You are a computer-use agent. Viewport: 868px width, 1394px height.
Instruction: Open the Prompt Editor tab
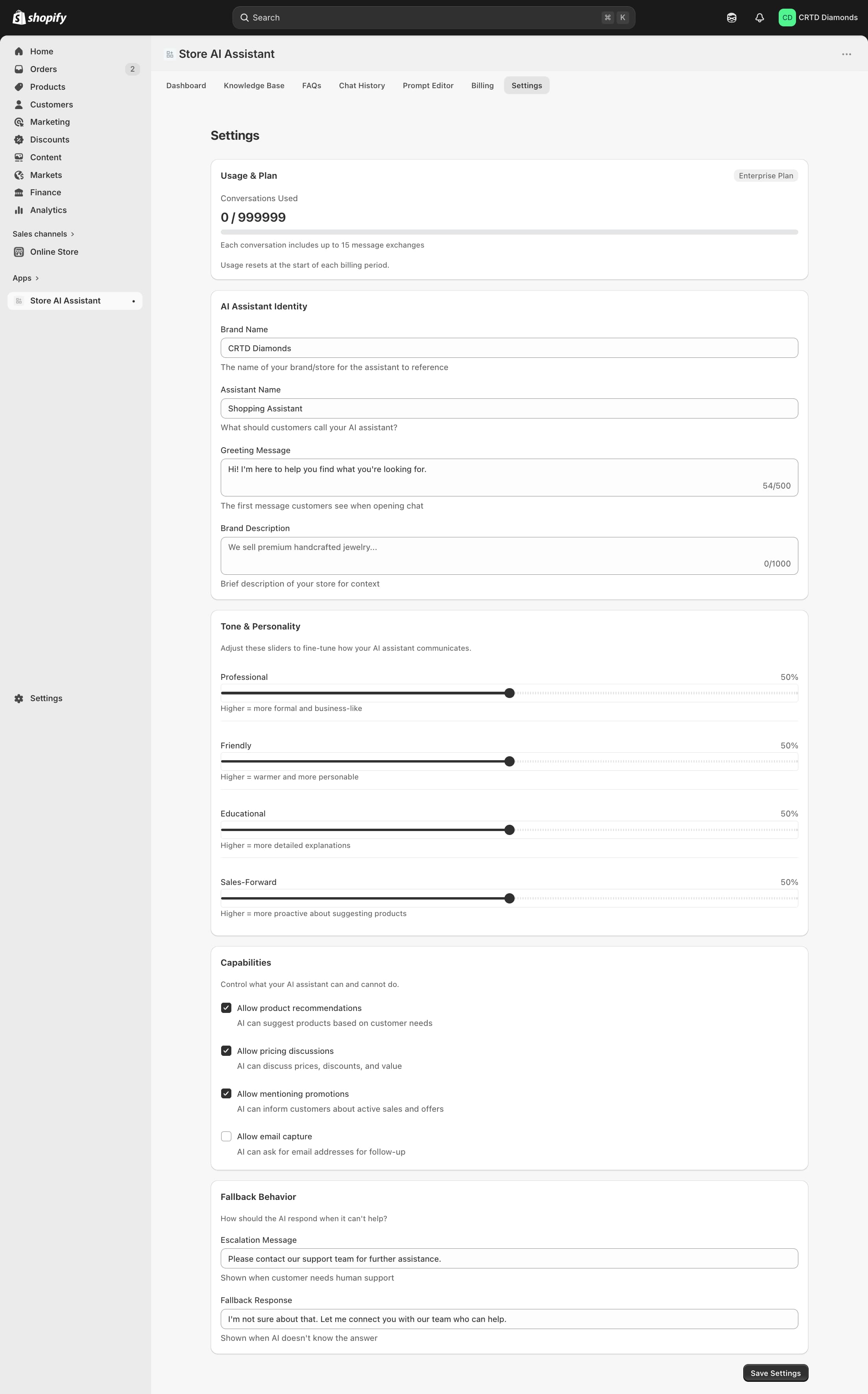click(428, 85)
